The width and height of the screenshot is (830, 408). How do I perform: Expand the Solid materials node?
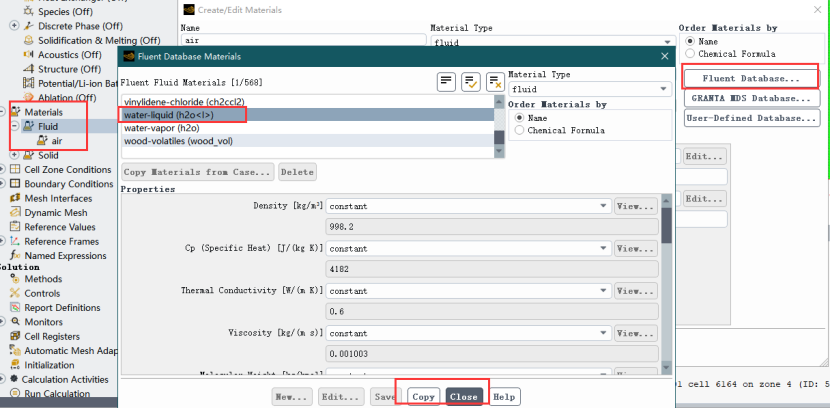(x=14, y=155)
